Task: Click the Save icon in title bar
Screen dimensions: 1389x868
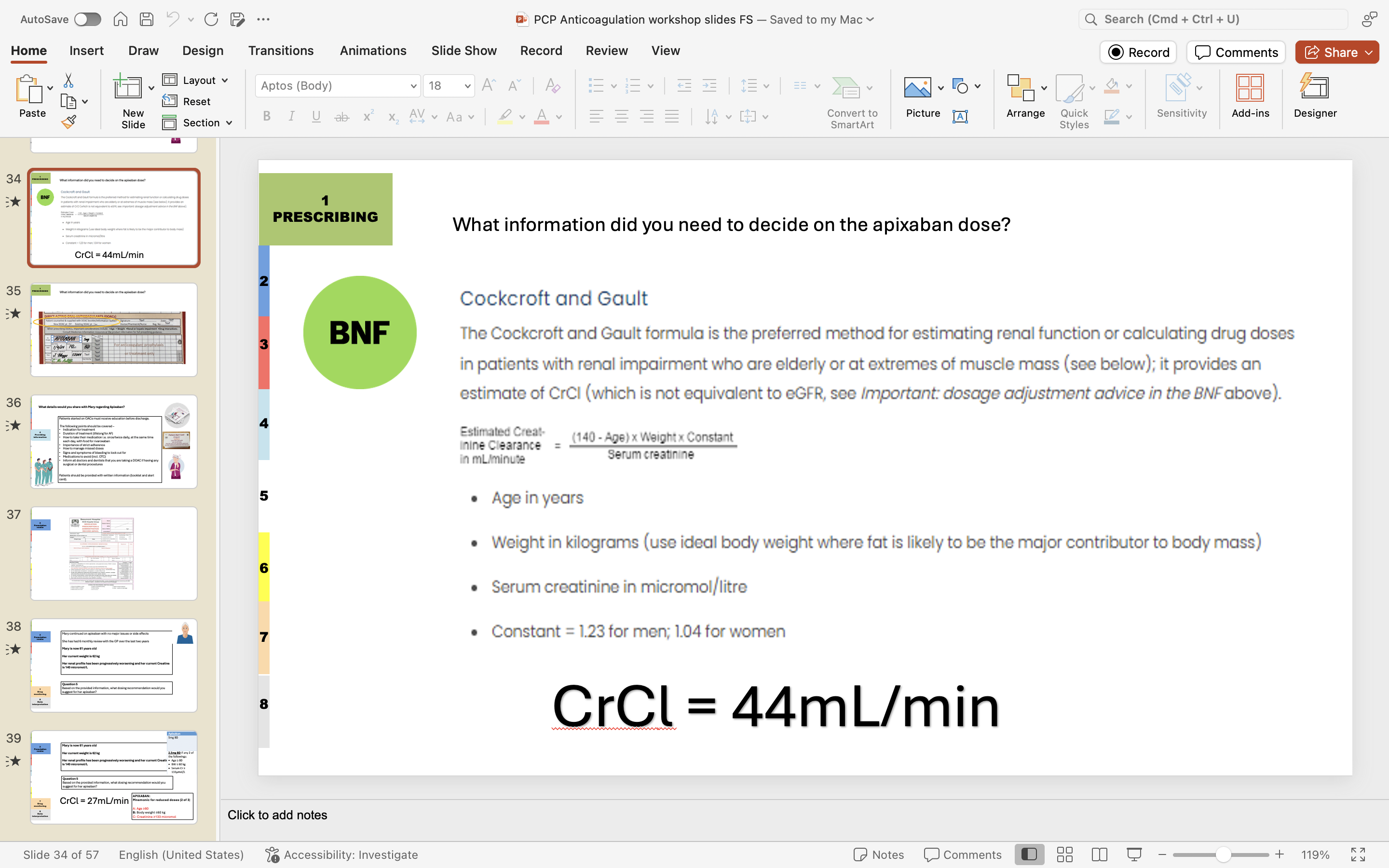Action: [x=146, y=19]
